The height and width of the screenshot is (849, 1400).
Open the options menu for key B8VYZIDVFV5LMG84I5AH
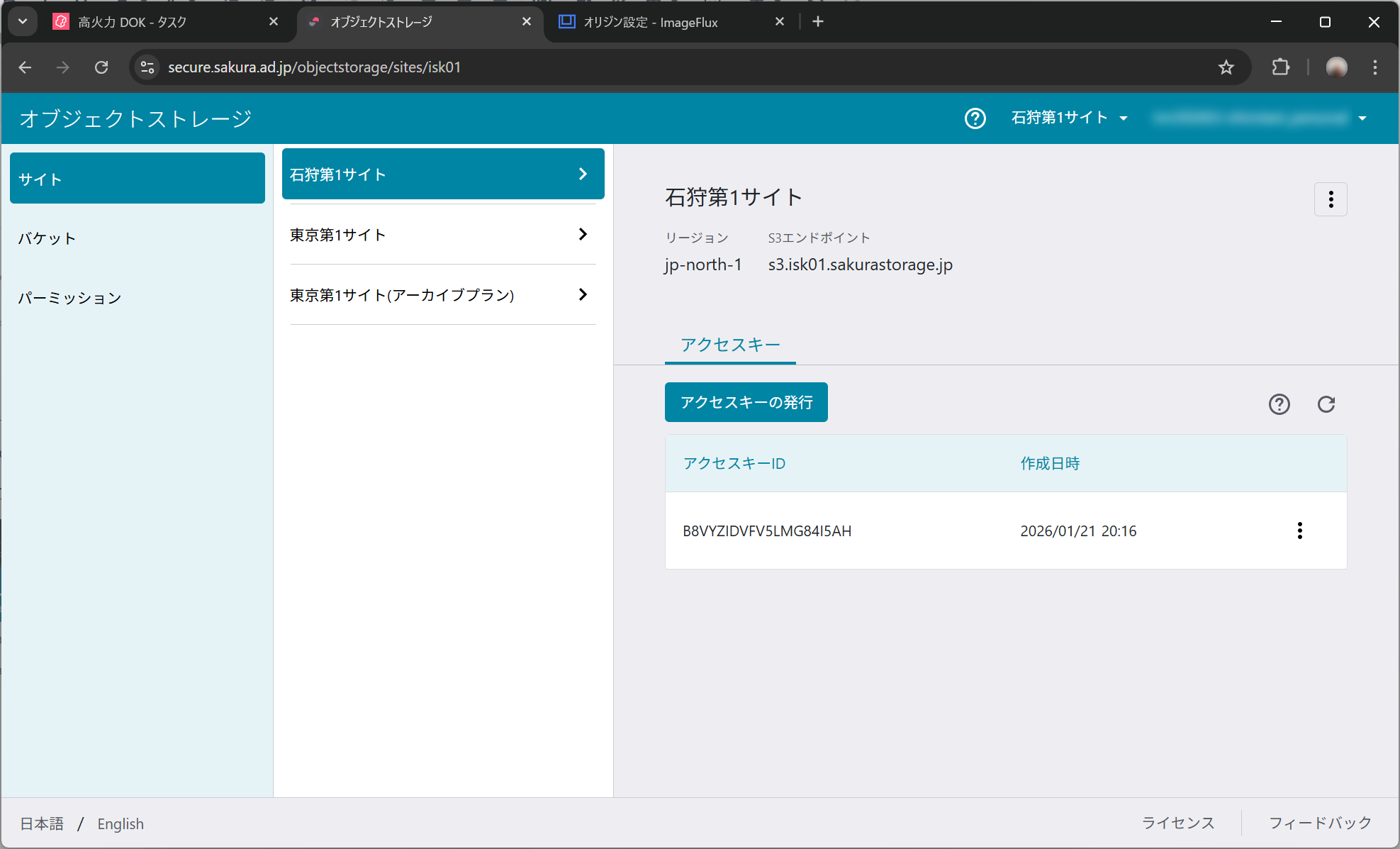[x=1299, y=531]
